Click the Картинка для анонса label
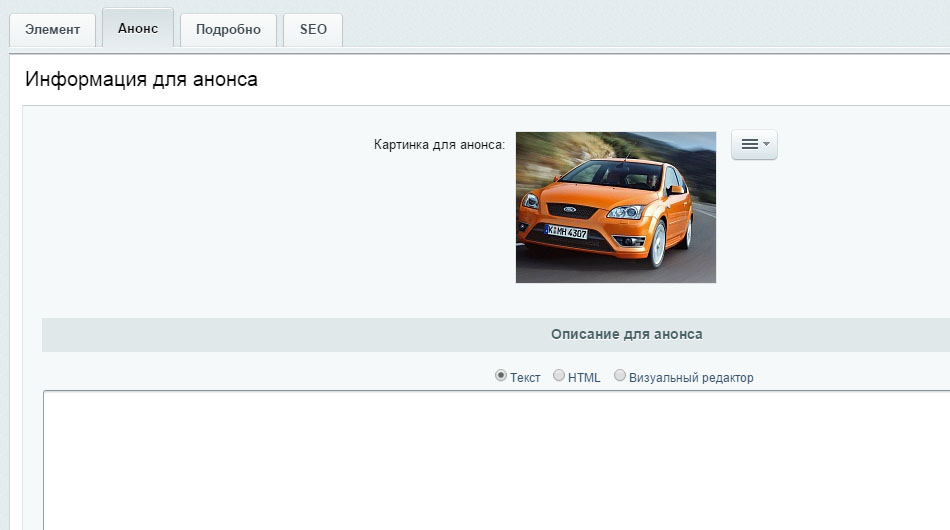 click(439, 144)
